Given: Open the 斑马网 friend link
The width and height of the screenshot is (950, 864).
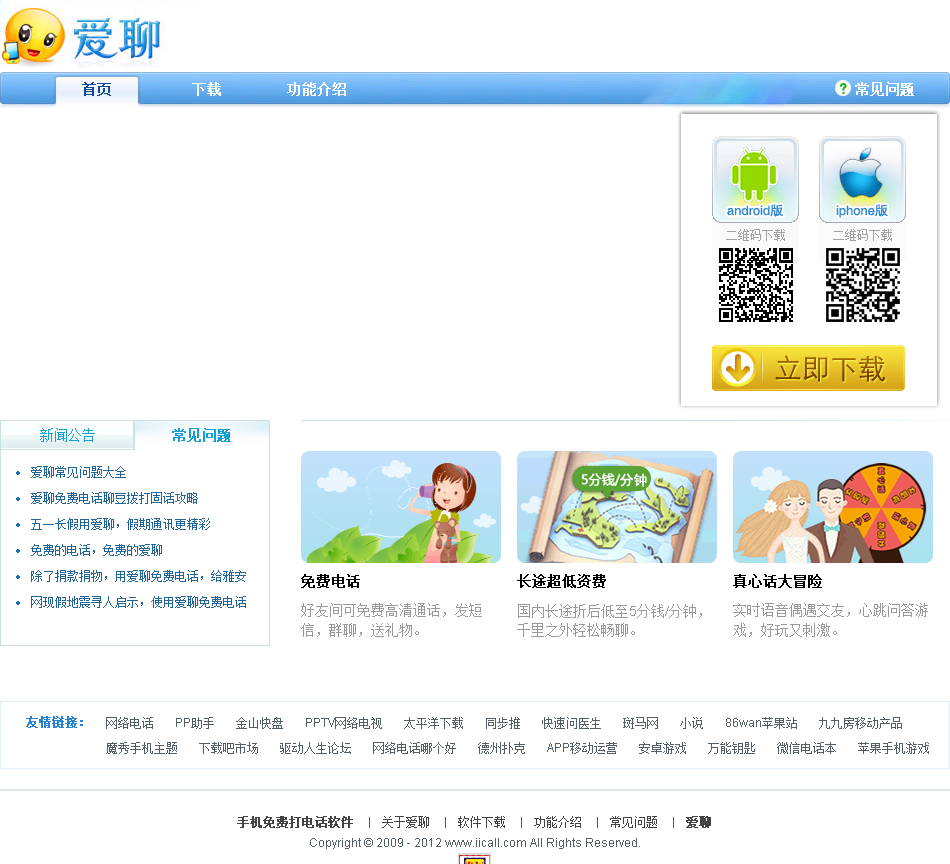Looking at the screenshot, I should pos(640,723).
